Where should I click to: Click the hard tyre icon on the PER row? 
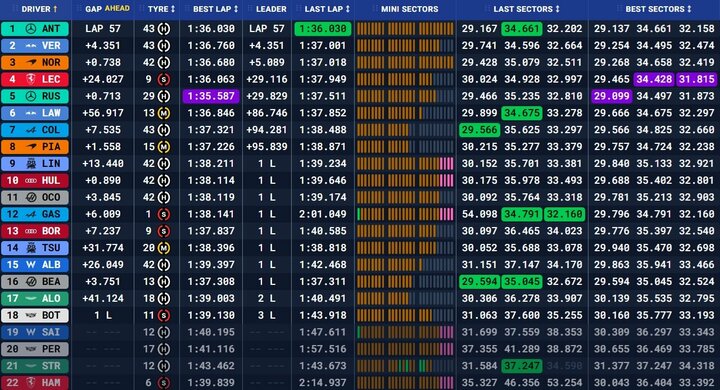[x=163, y=349]
